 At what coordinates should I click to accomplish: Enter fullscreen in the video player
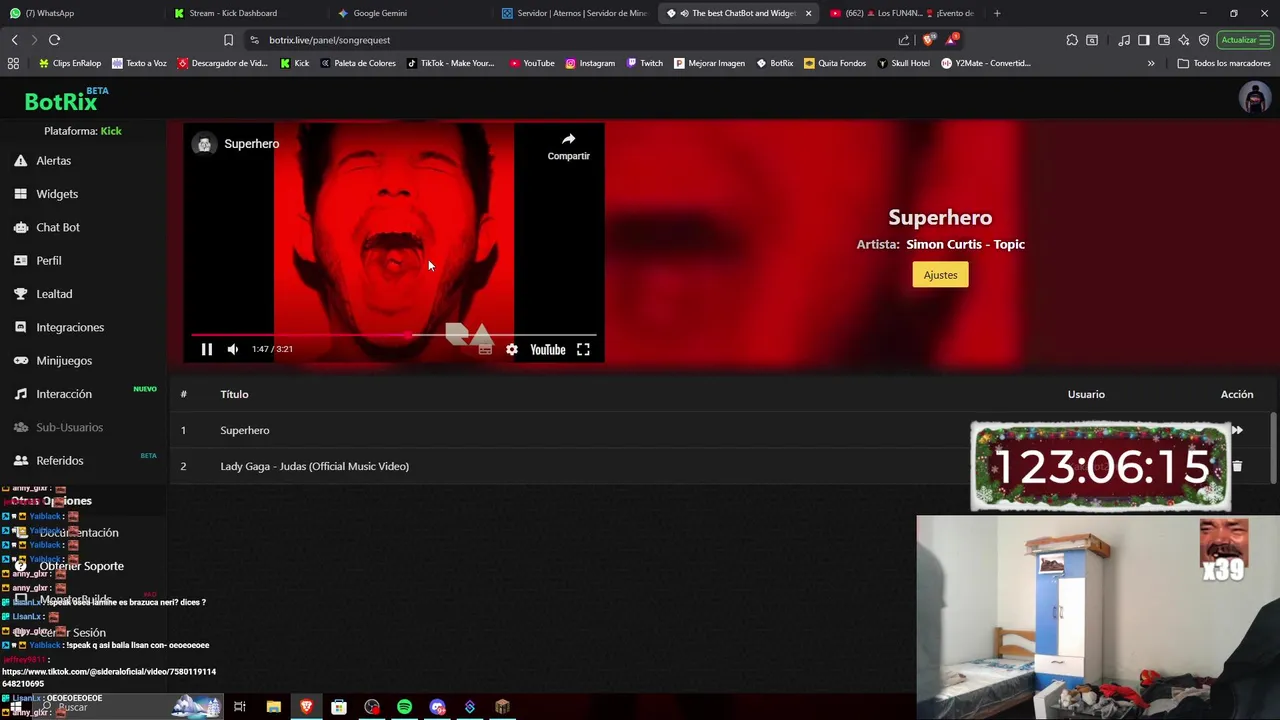[x=583, y=349]
